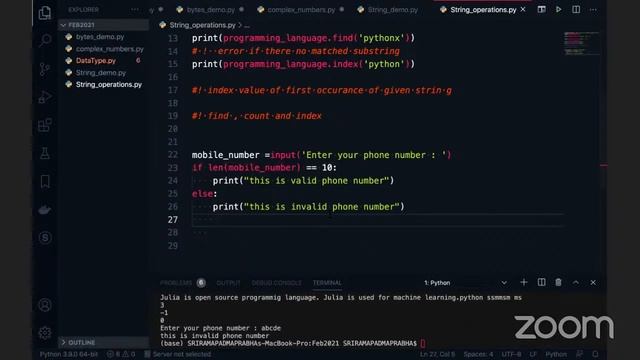This screenshot has height=360, width=640.
Task: Change encoding via UTF-8 status item
Action: [x=511, y=354]
